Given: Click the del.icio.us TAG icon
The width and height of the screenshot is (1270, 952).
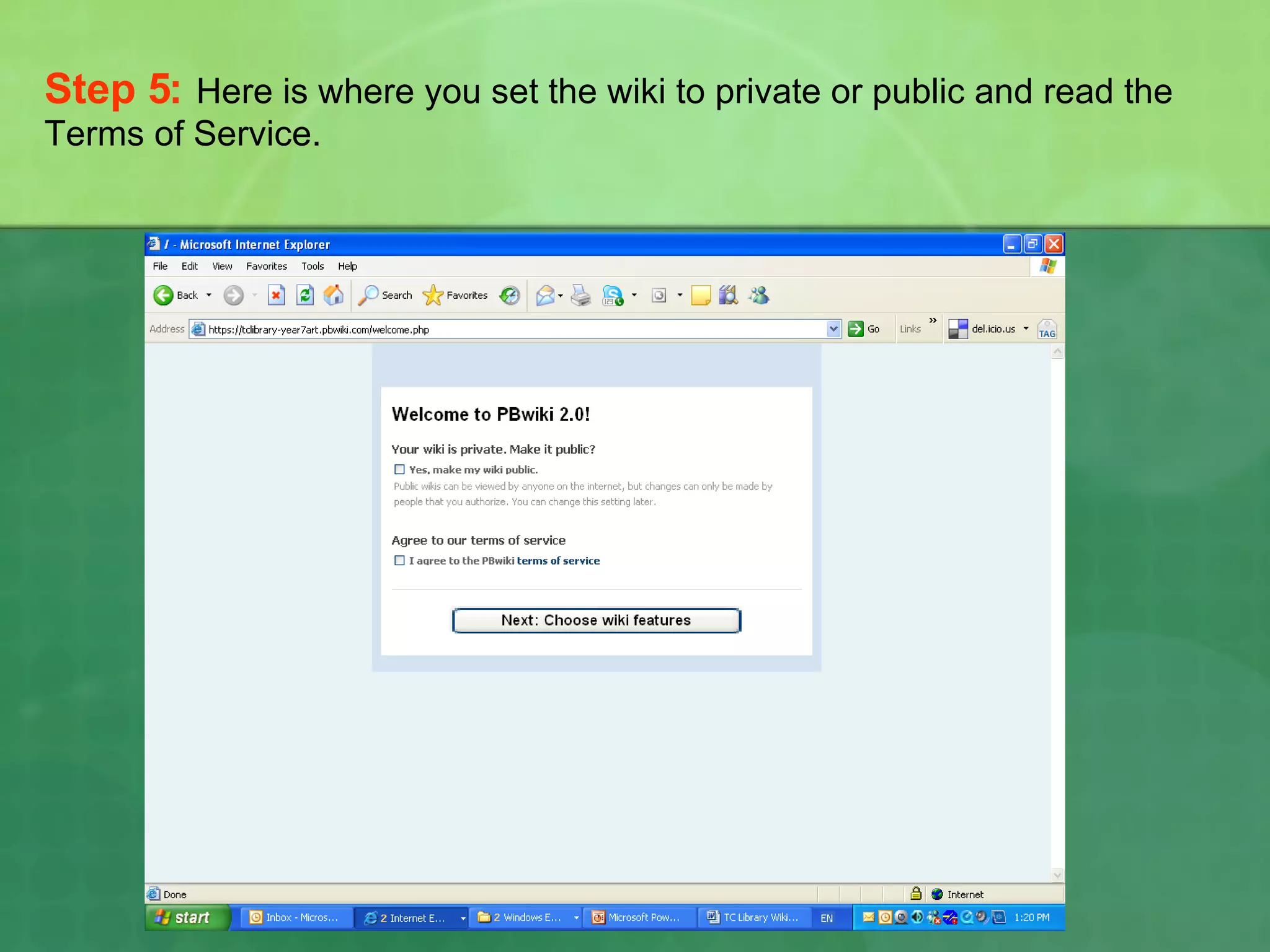Looking at the screenshot, I should tap(1047, 329).
